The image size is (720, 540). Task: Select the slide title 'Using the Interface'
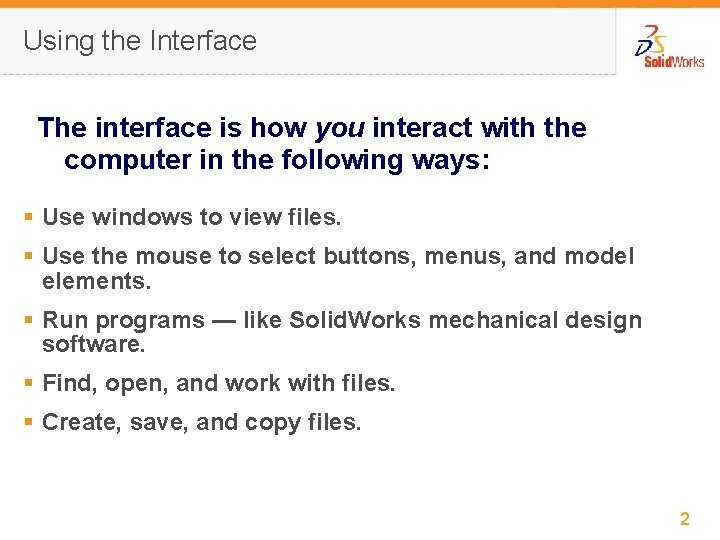click(140, 41)
